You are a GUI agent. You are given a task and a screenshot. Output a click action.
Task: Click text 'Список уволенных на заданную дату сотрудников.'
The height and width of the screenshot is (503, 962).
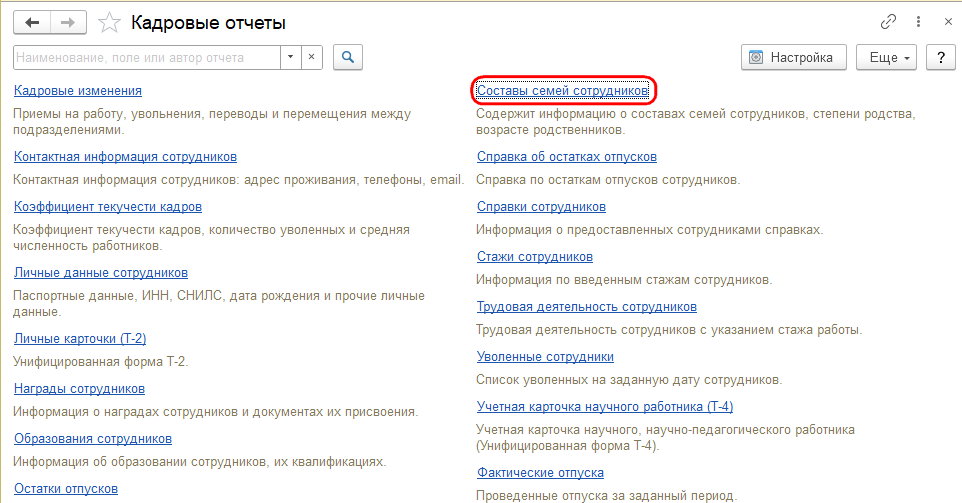click(629, 380)
